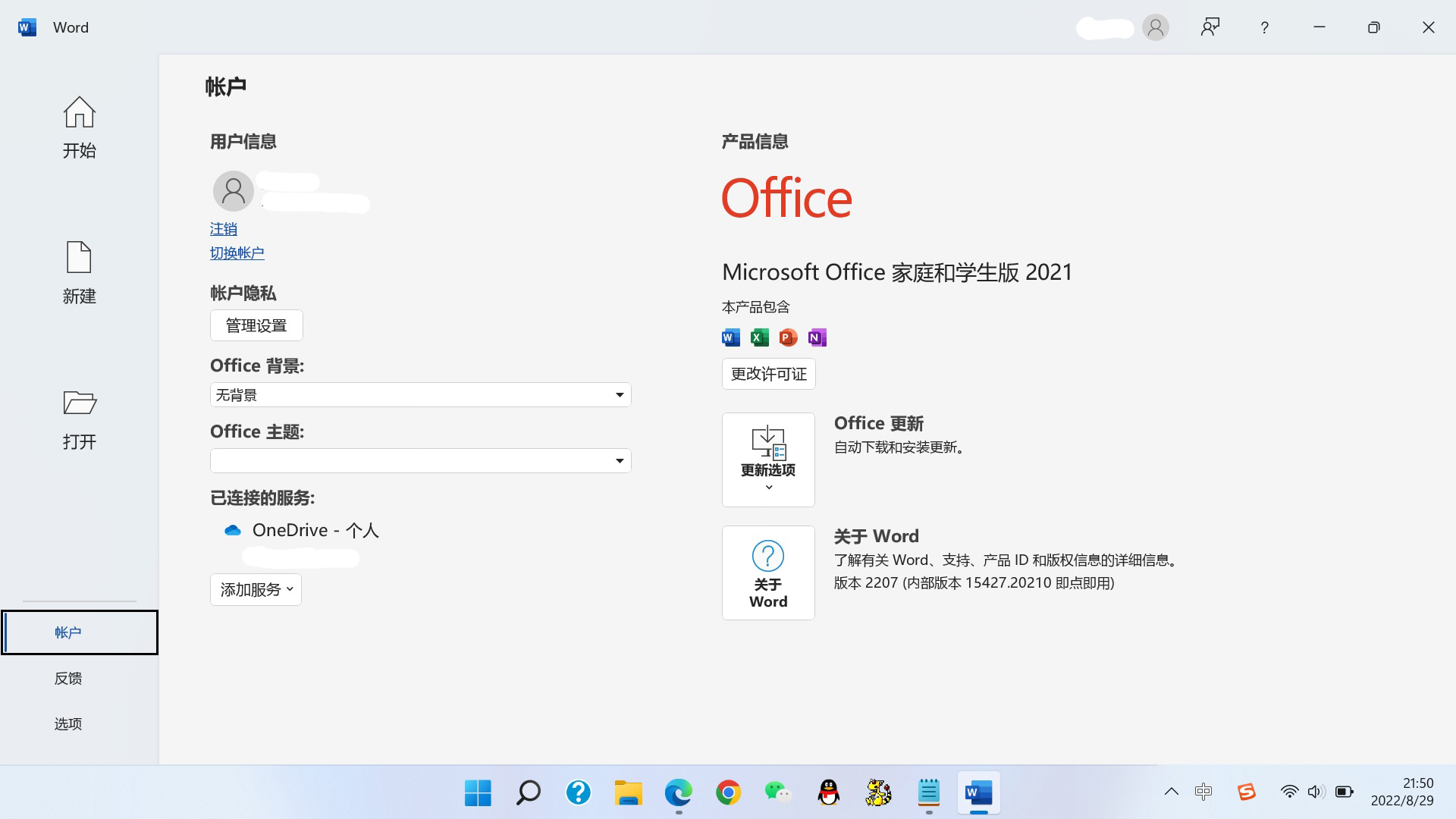Click the 版本 2207 version text
Image resolution: width=1456 pixels, height=819 pixels.
pos(974,583)
